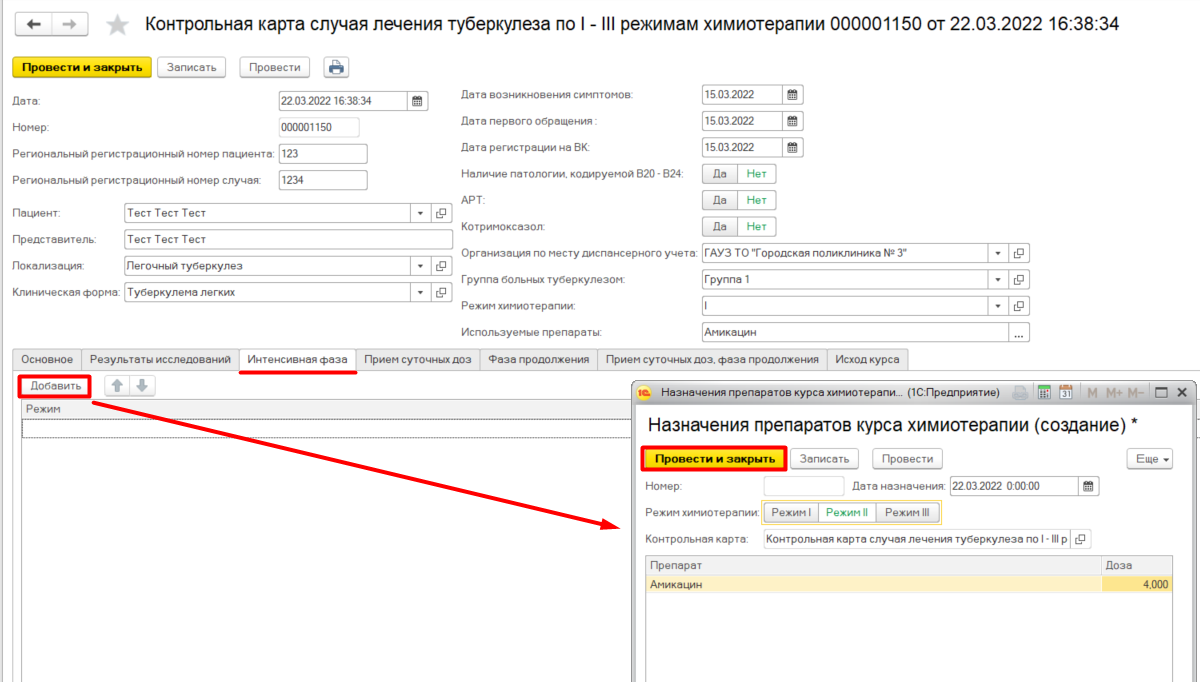Add document to favorites with star icon
The image size is (1200, 682).
coord(118,24)
